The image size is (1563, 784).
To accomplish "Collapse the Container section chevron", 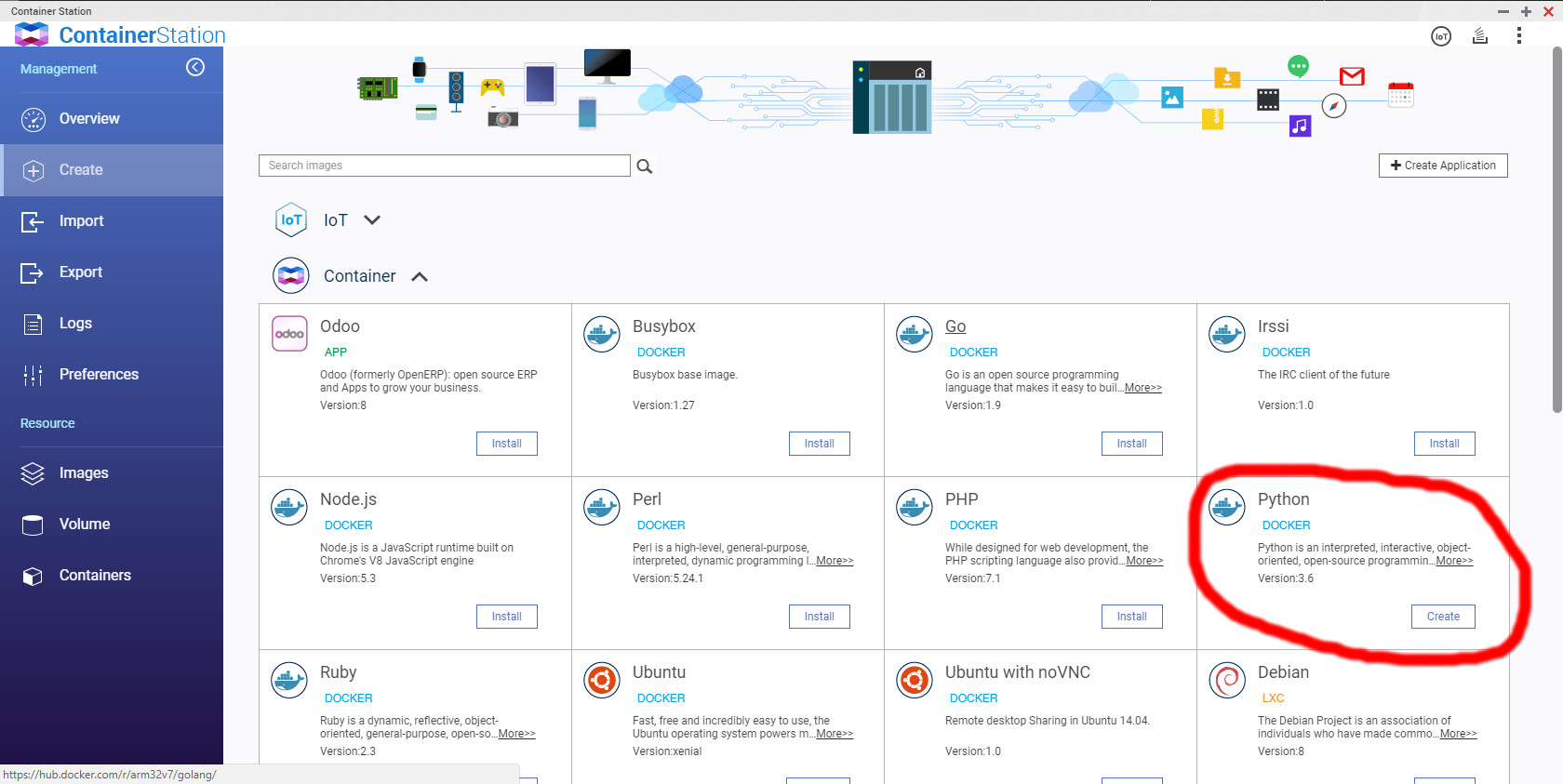I will (x=420, y=277).
